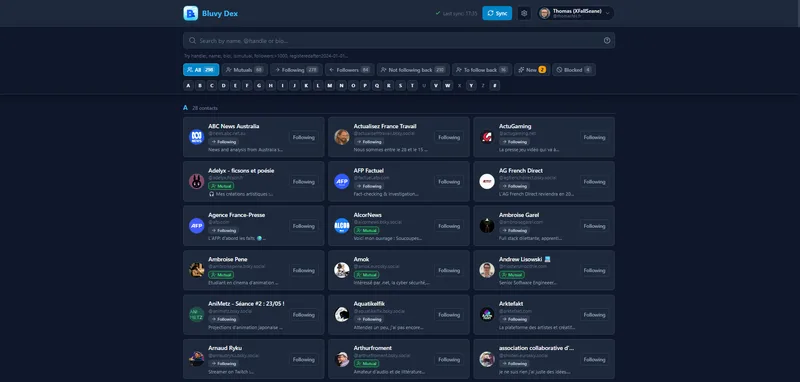Open settings via the gear icon
800x382 pixels.
click(524, 13)
